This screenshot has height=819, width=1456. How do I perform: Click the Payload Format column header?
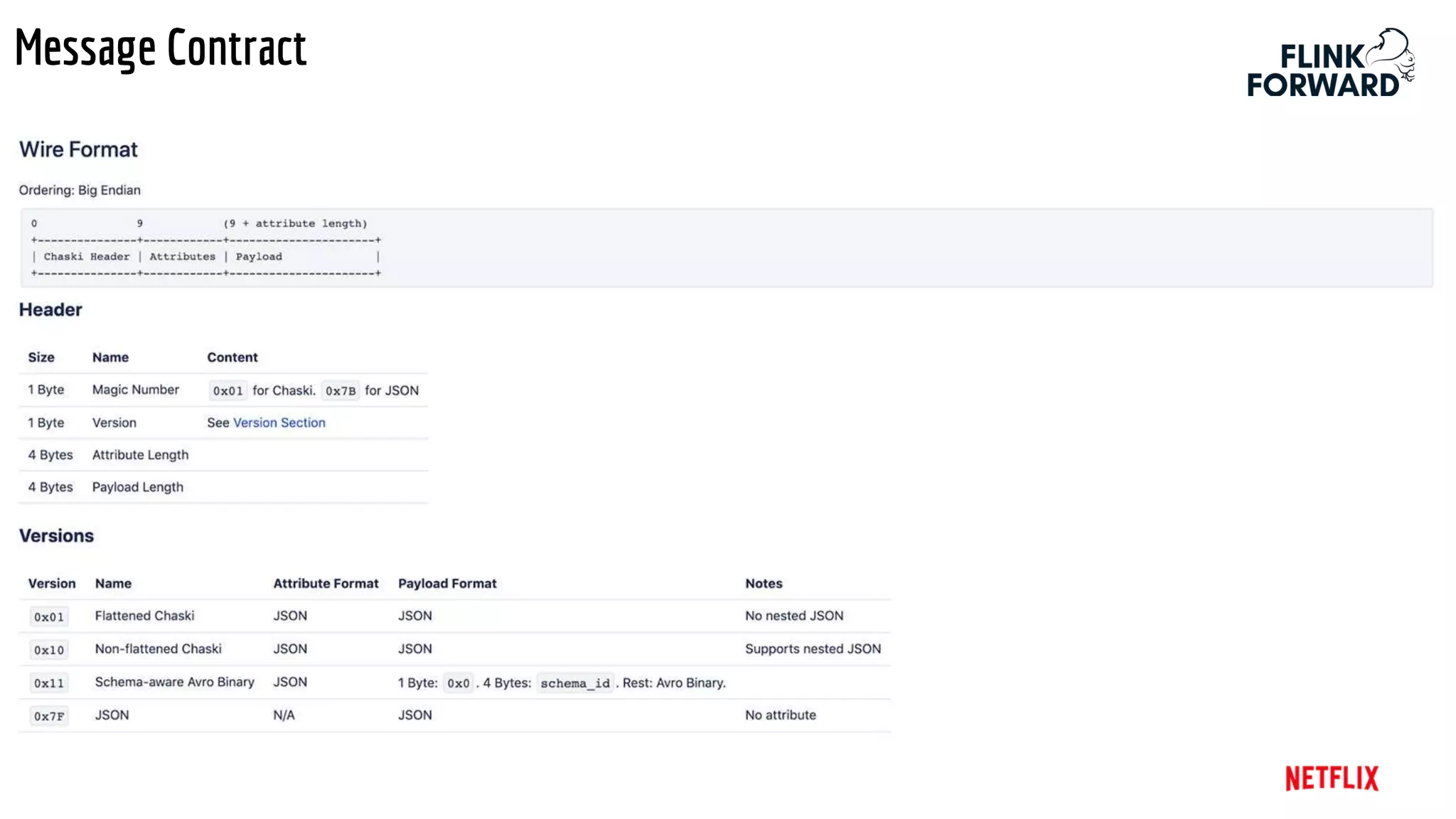click(x=447, y=584)
